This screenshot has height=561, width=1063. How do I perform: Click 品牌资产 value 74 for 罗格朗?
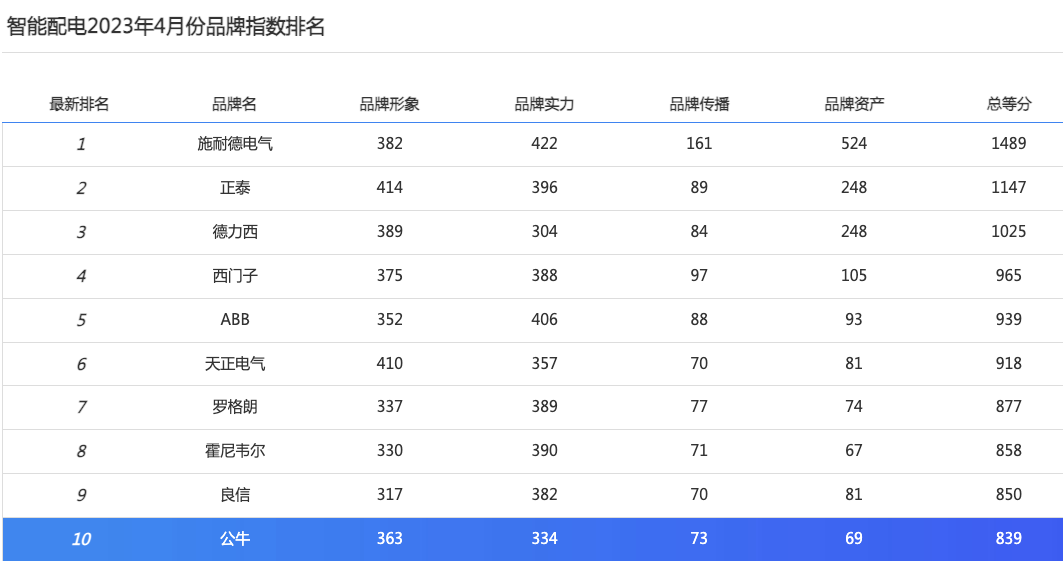pyautogui.click(x=854, y=407)
